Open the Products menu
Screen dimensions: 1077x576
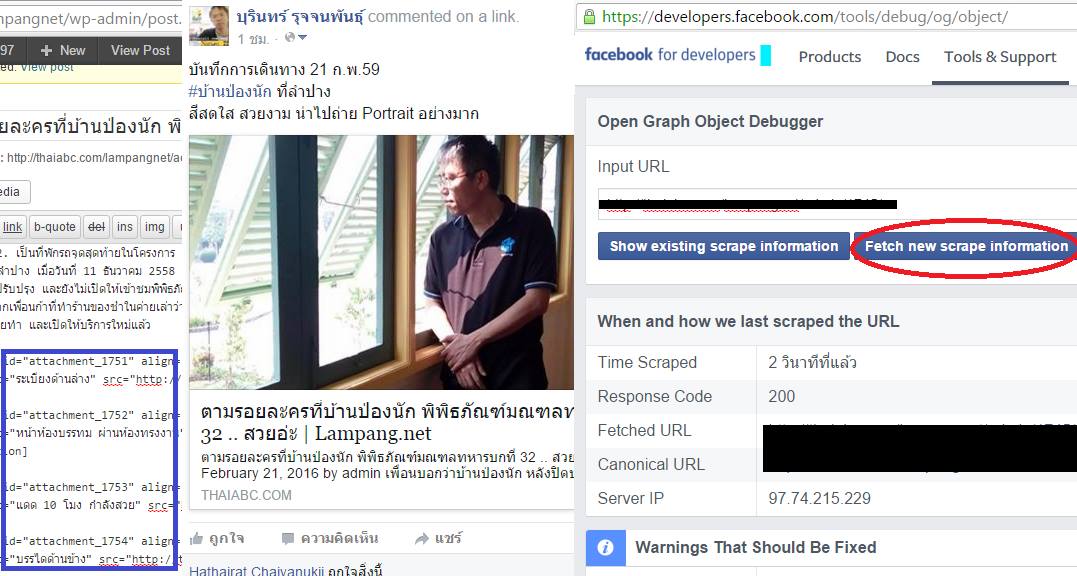[x=830, y=57]
